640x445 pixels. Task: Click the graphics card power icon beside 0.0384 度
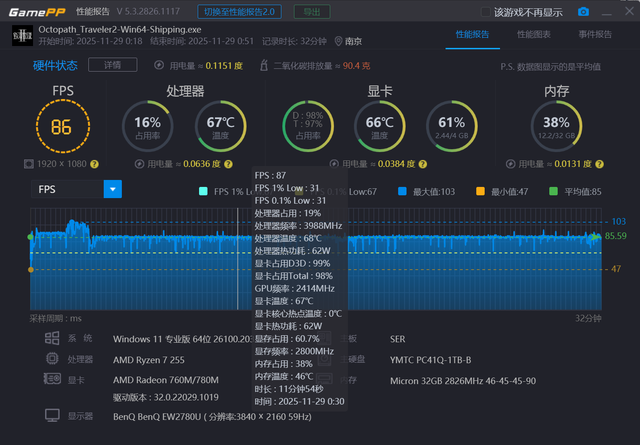coord(334,164)
